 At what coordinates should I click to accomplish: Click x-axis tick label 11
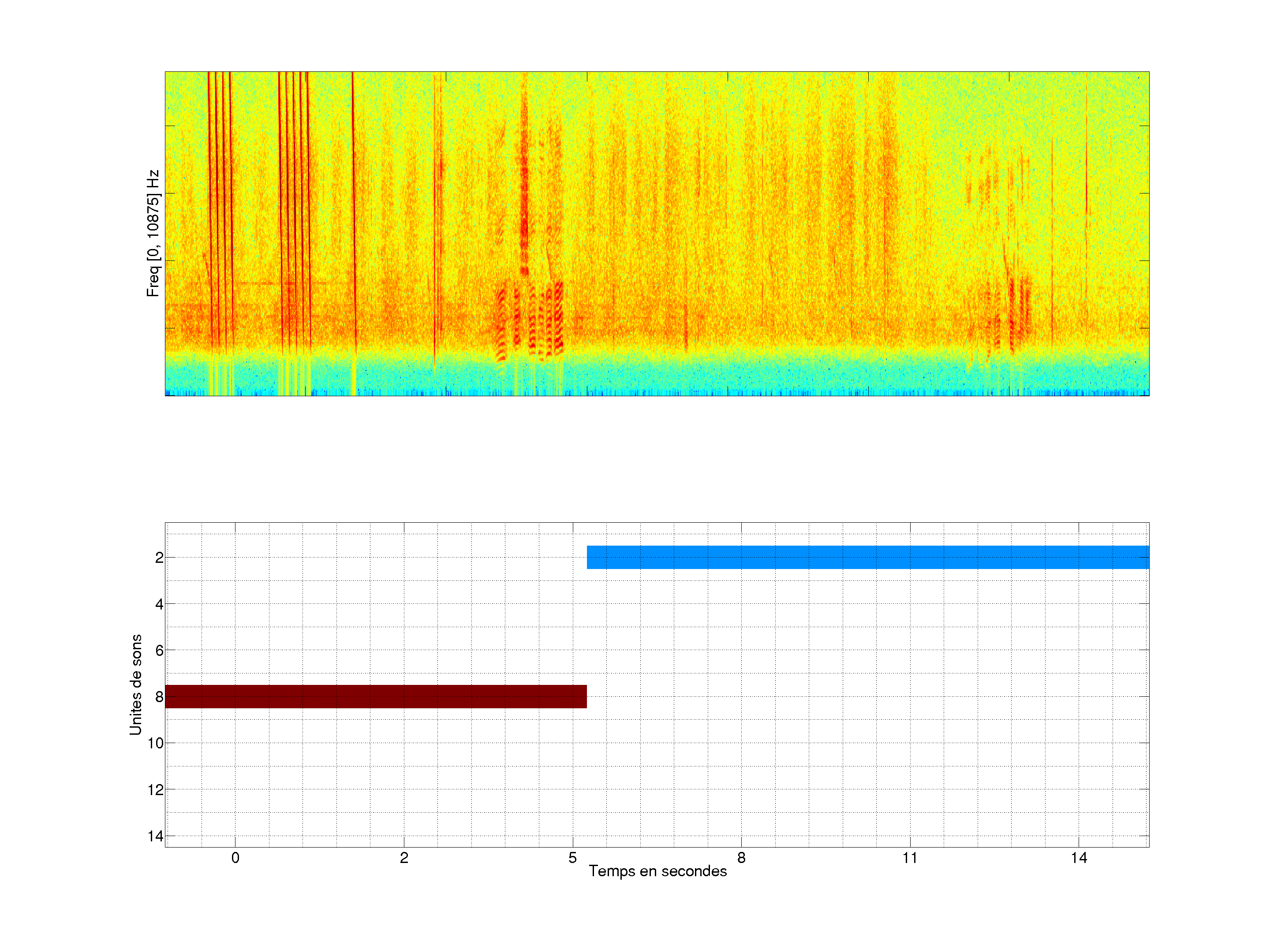[909, 858]
